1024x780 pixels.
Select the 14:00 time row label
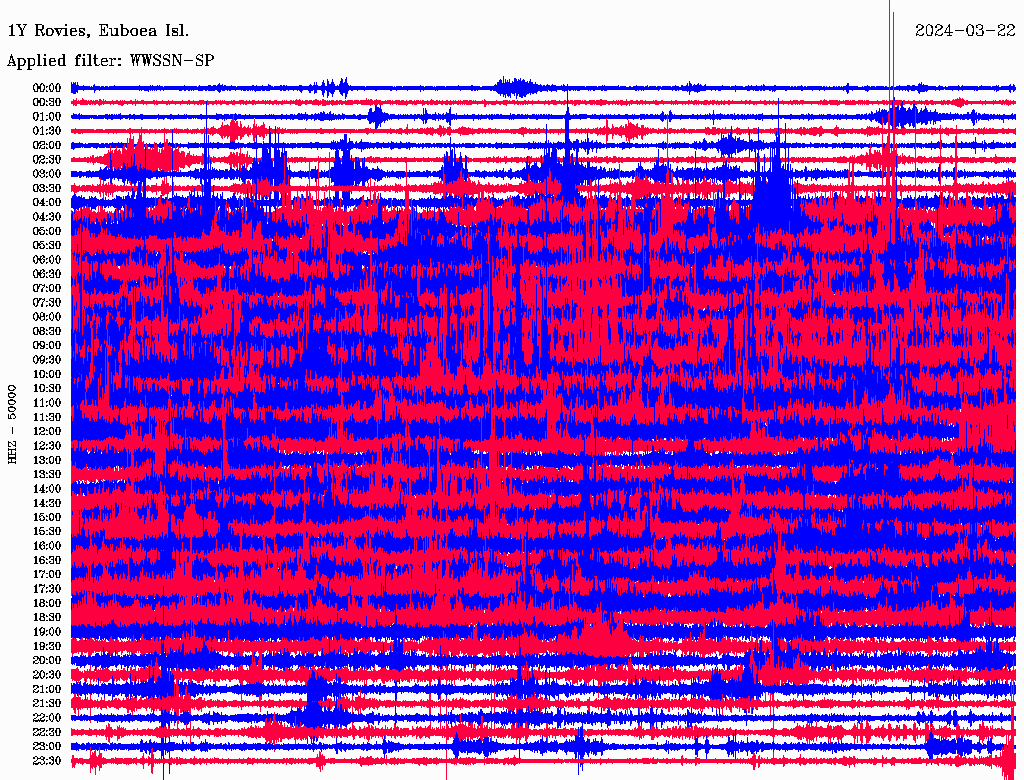coord(47,489)
